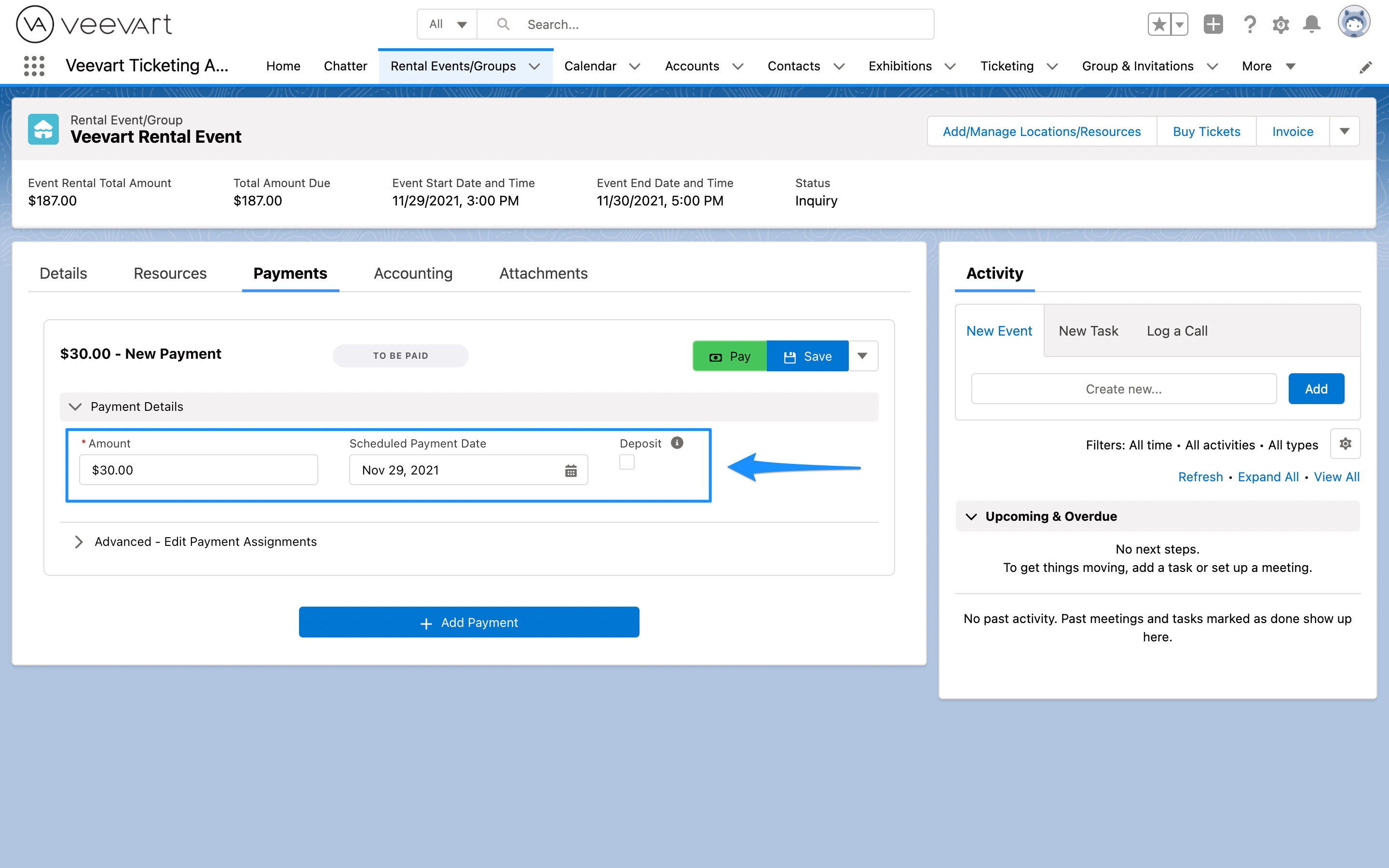Open the date picker for Scheduled Payment Date
The height and width of the screenshot is (868, 1389).
pos(570,470)
